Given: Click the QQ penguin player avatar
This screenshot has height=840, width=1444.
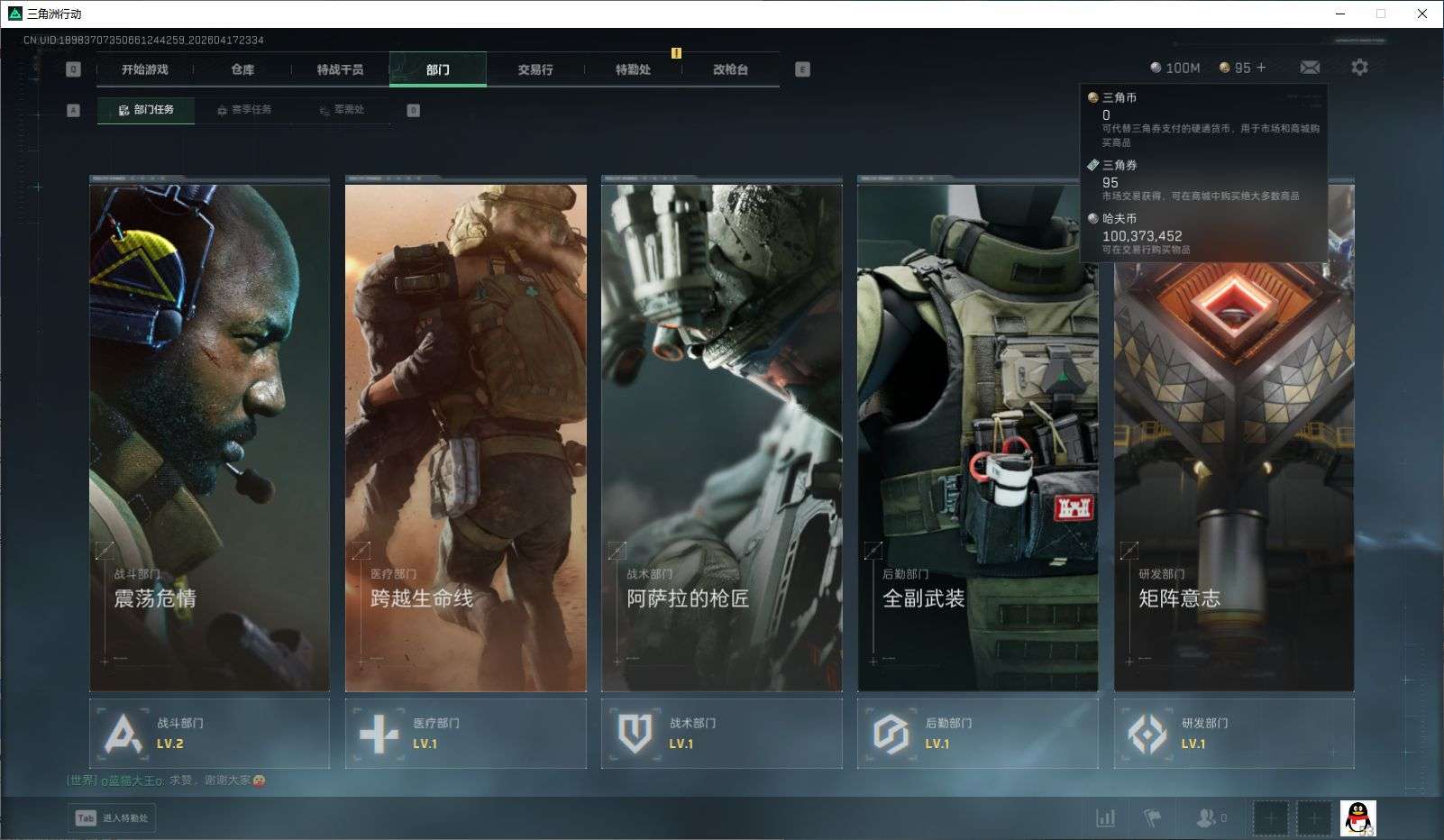Looking at the screenshot, I should pyautogui.click(x=1358, y=818).
